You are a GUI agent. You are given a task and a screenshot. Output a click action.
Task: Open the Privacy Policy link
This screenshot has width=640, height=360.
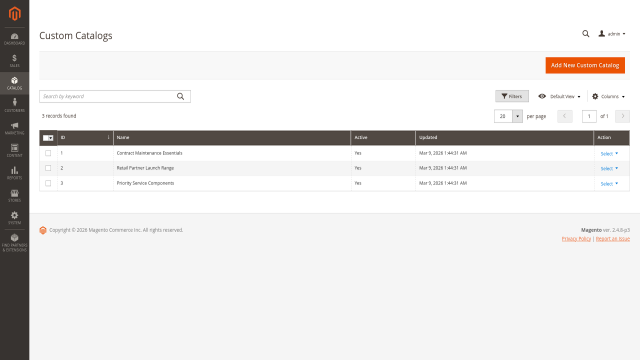[576, 239]
